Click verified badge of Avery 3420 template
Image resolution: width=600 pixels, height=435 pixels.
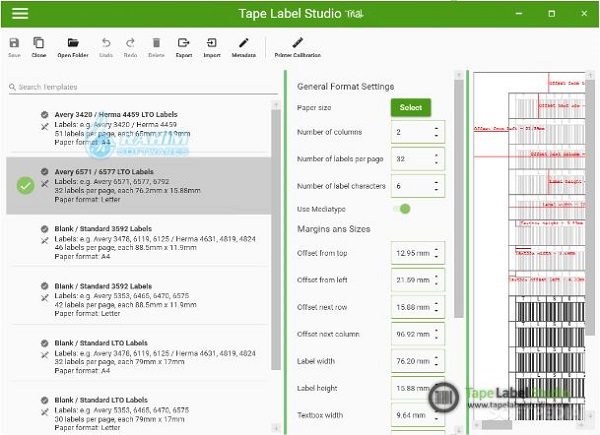(x=45, y=114)
